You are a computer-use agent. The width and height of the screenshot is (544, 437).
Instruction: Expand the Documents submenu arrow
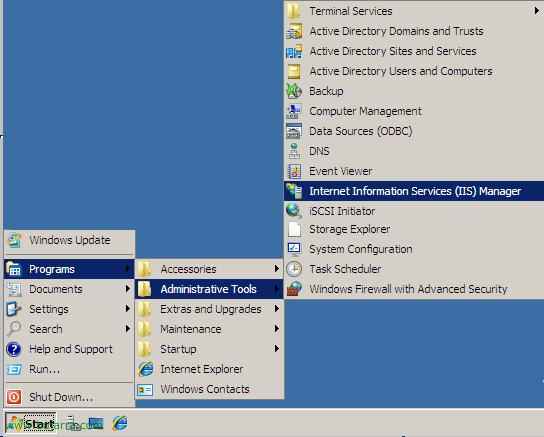coord(128,289)
